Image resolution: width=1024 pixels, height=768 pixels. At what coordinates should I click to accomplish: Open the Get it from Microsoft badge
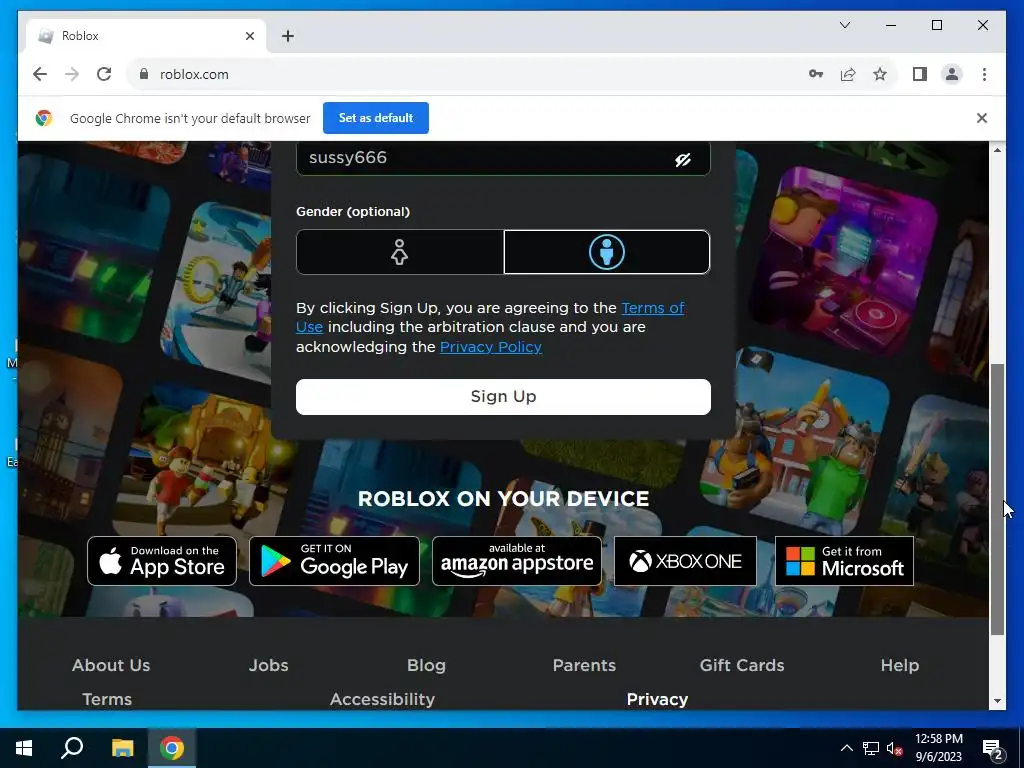click(x=844, y=561)
